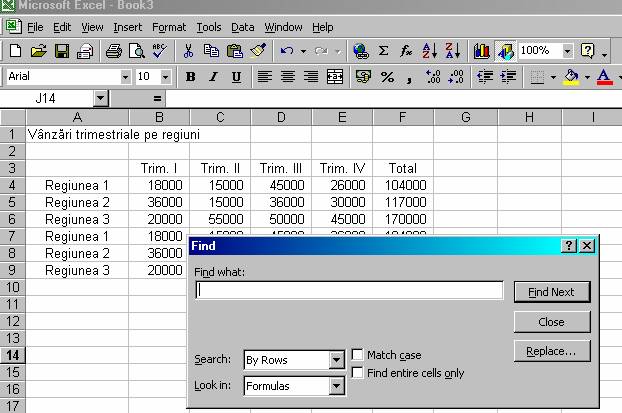Open the Format menu

(169, 27)
